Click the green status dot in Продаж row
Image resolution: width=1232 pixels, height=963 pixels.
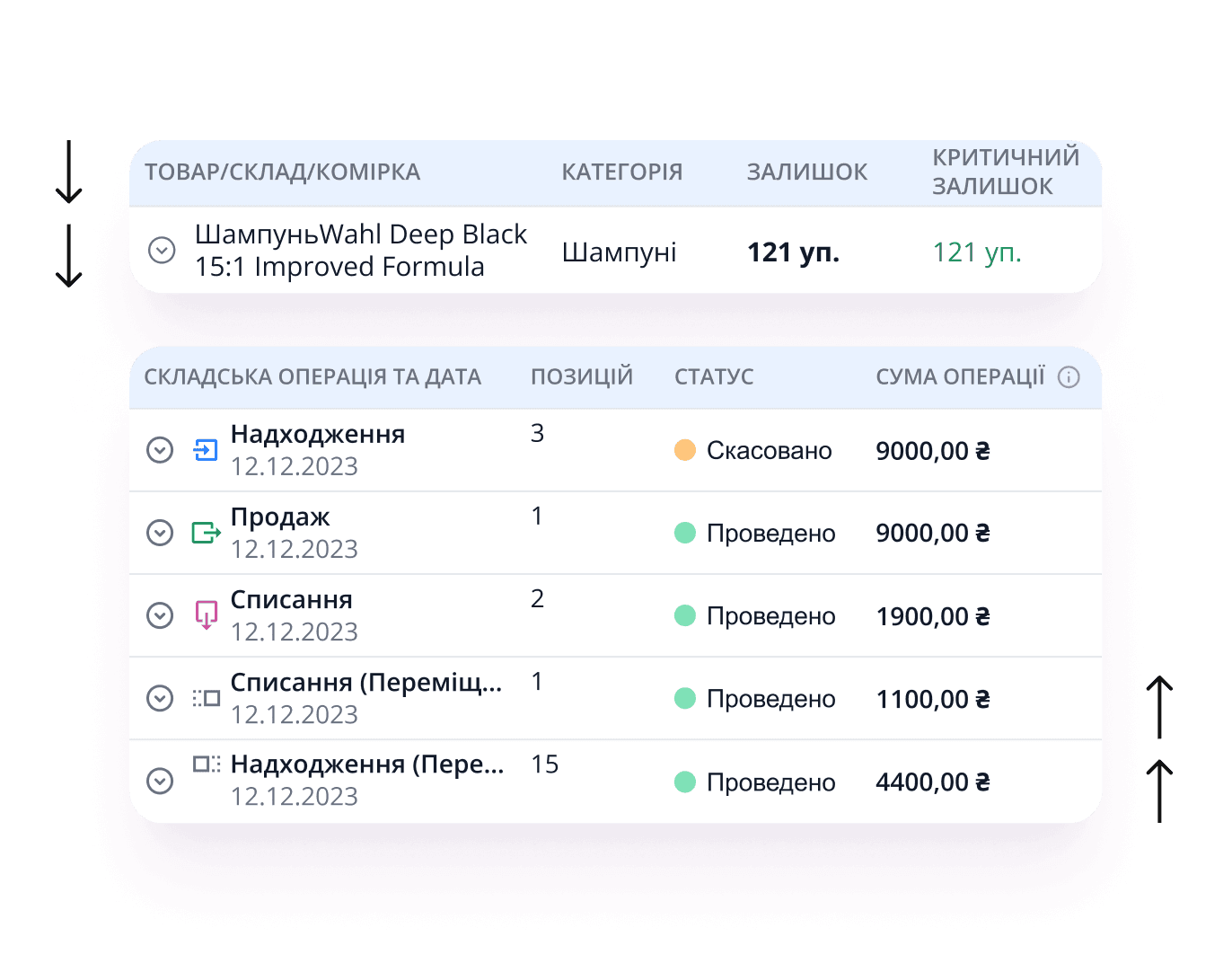[x=685, y=533]
